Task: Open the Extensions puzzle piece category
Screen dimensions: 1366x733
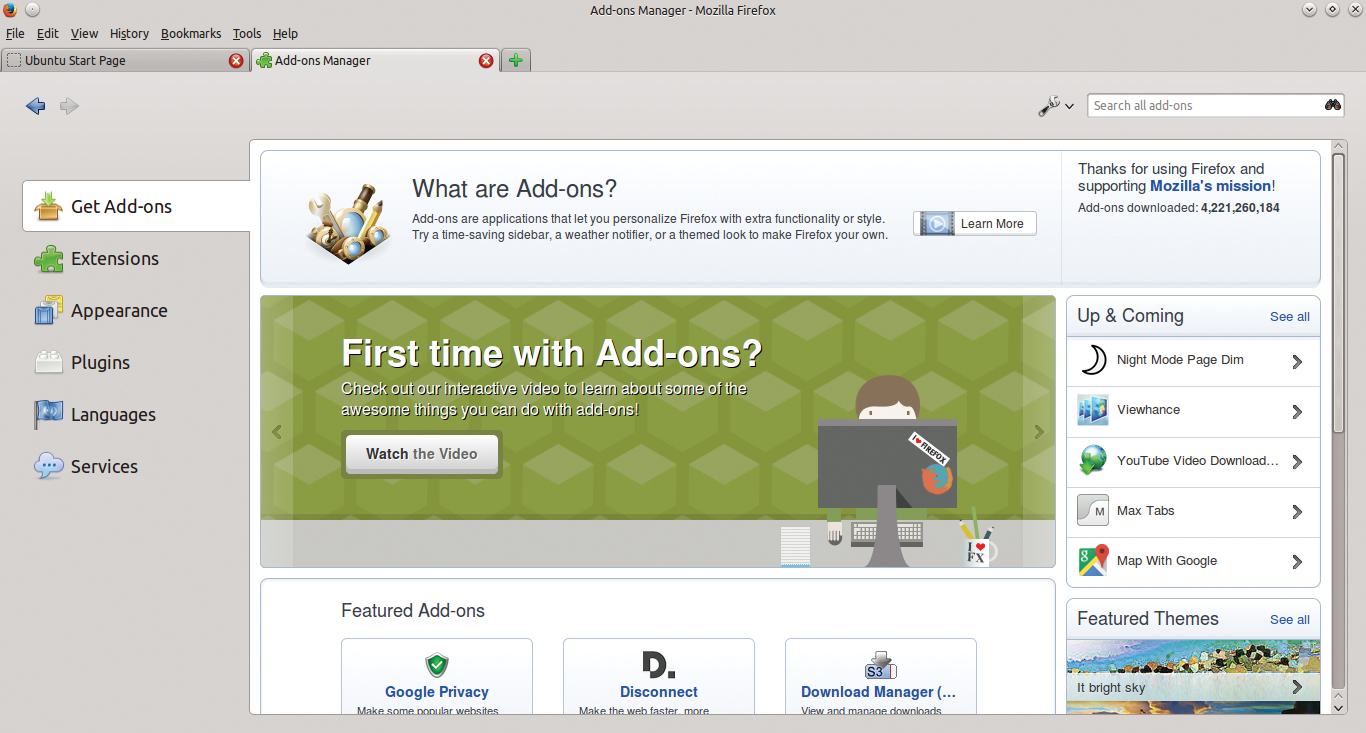Action: tap(48, 259)
